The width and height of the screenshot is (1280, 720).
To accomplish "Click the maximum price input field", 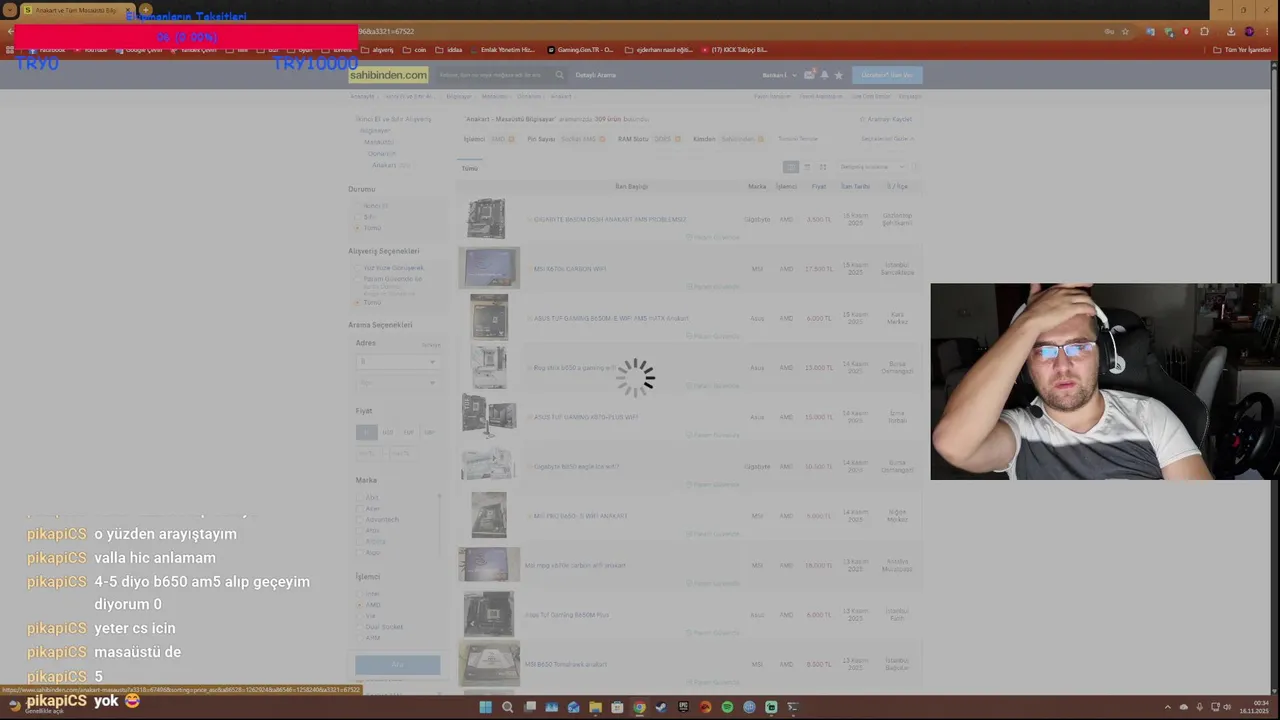I will click(401, 453).
